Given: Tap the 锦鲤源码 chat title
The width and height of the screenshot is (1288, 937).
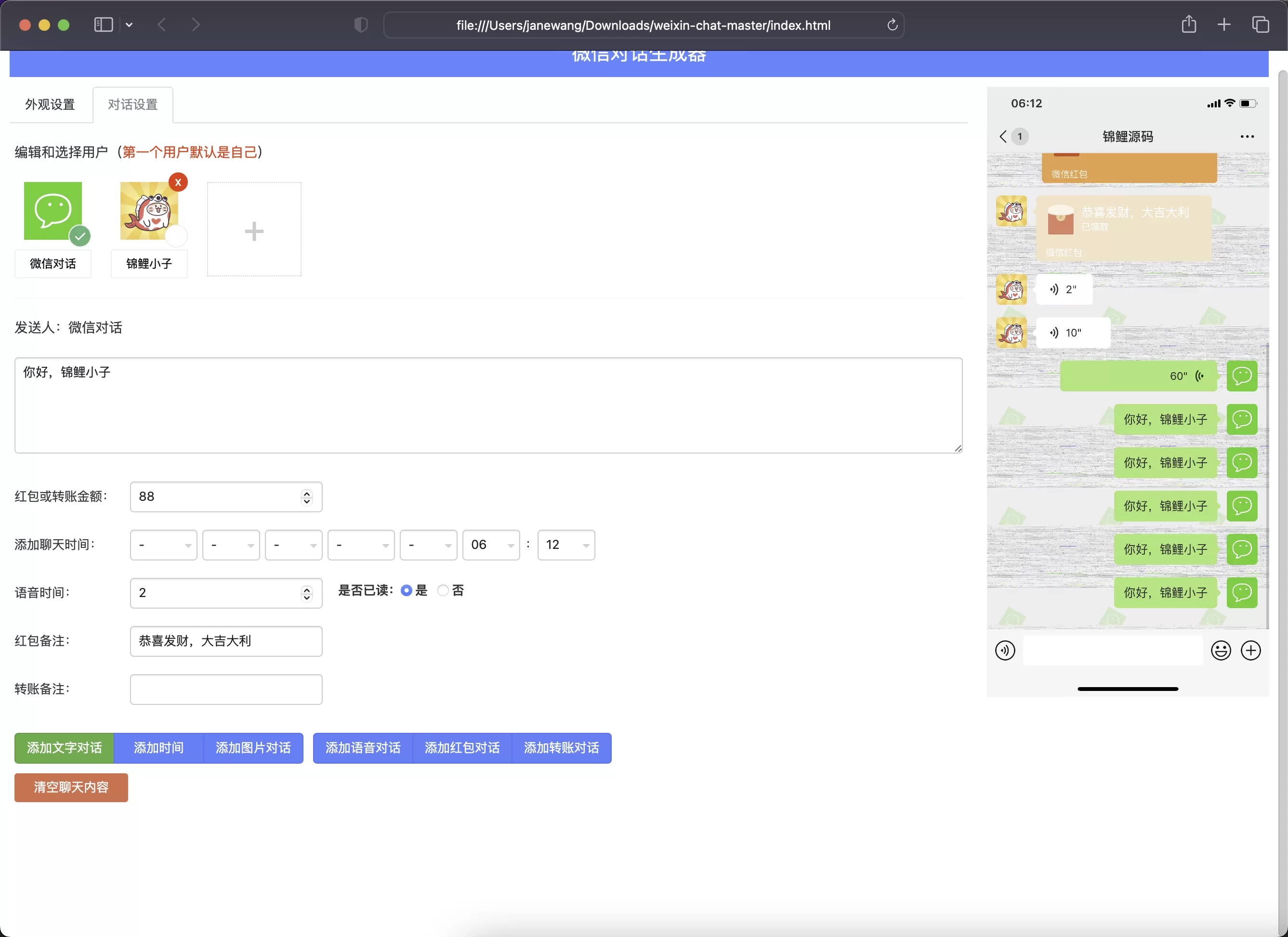Looking at the screenshot, I should 1128,137.
